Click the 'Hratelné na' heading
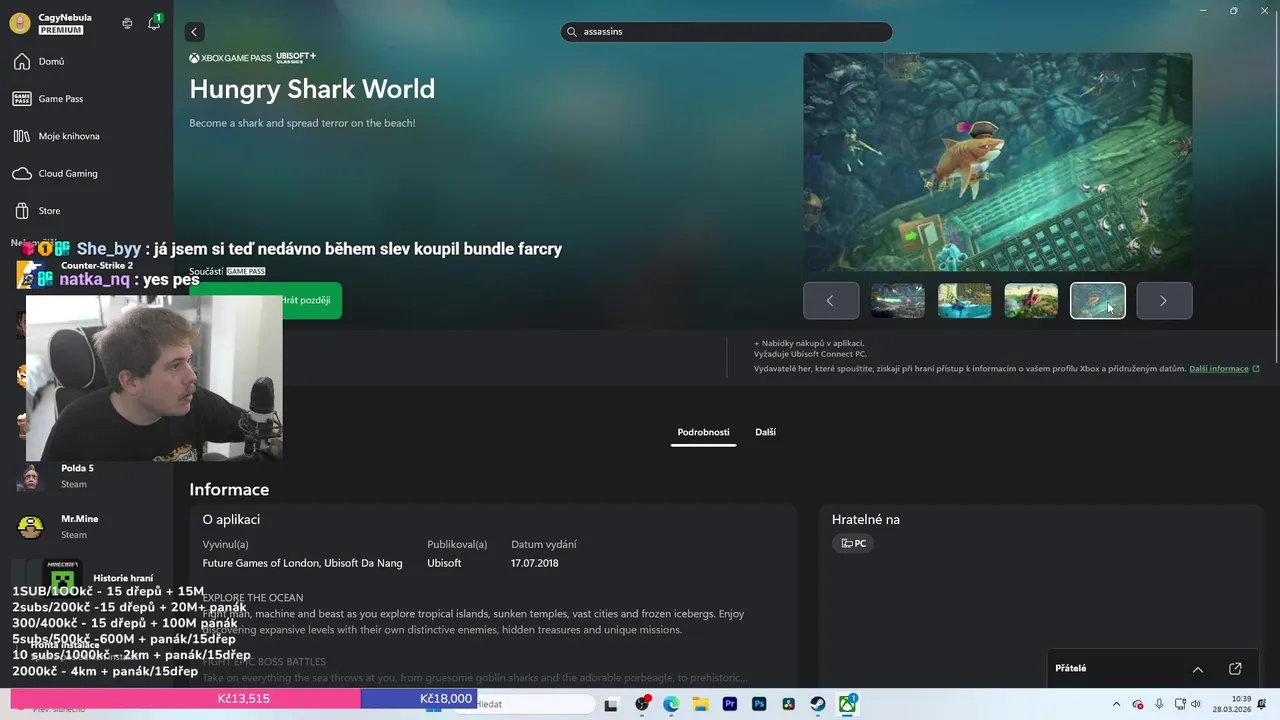1280x720 pixels. coord(866,520)
